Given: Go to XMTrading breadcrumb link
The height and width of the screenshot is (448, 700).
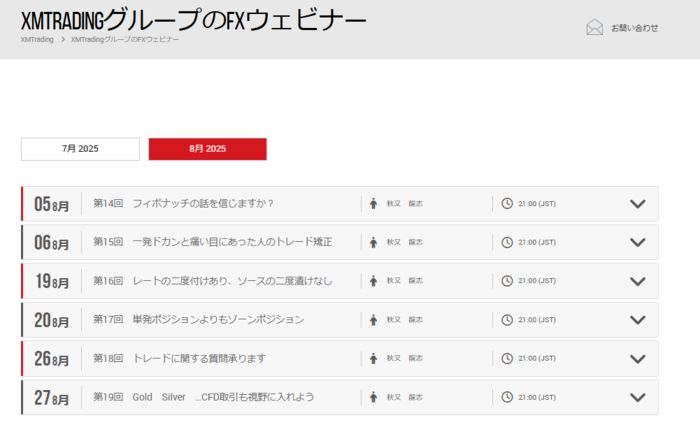Looking at the screenshot, I should click(37, 39).
